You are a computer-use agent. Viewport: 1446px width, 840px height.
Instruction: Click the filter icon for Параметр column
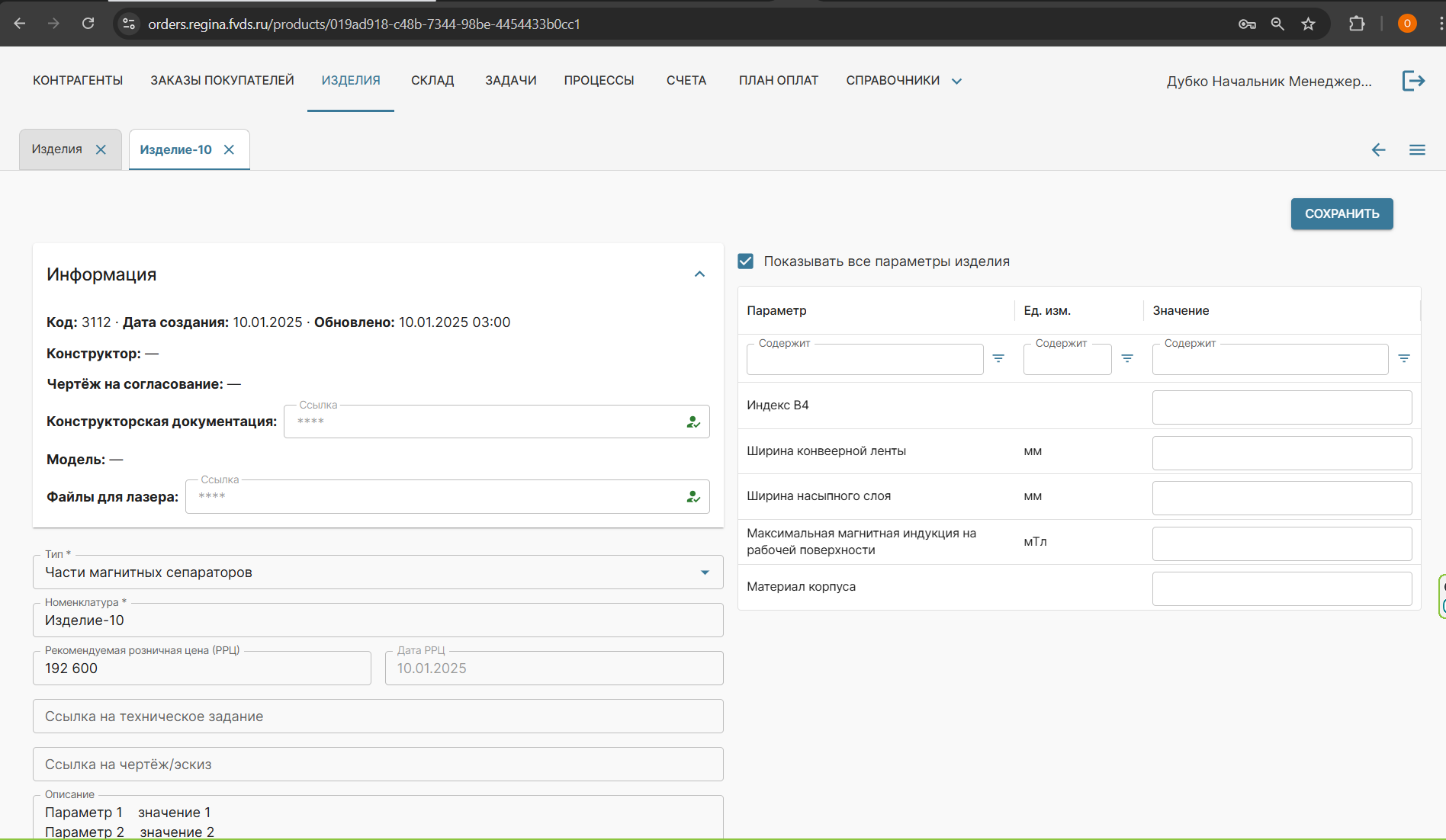coord(998,358)
